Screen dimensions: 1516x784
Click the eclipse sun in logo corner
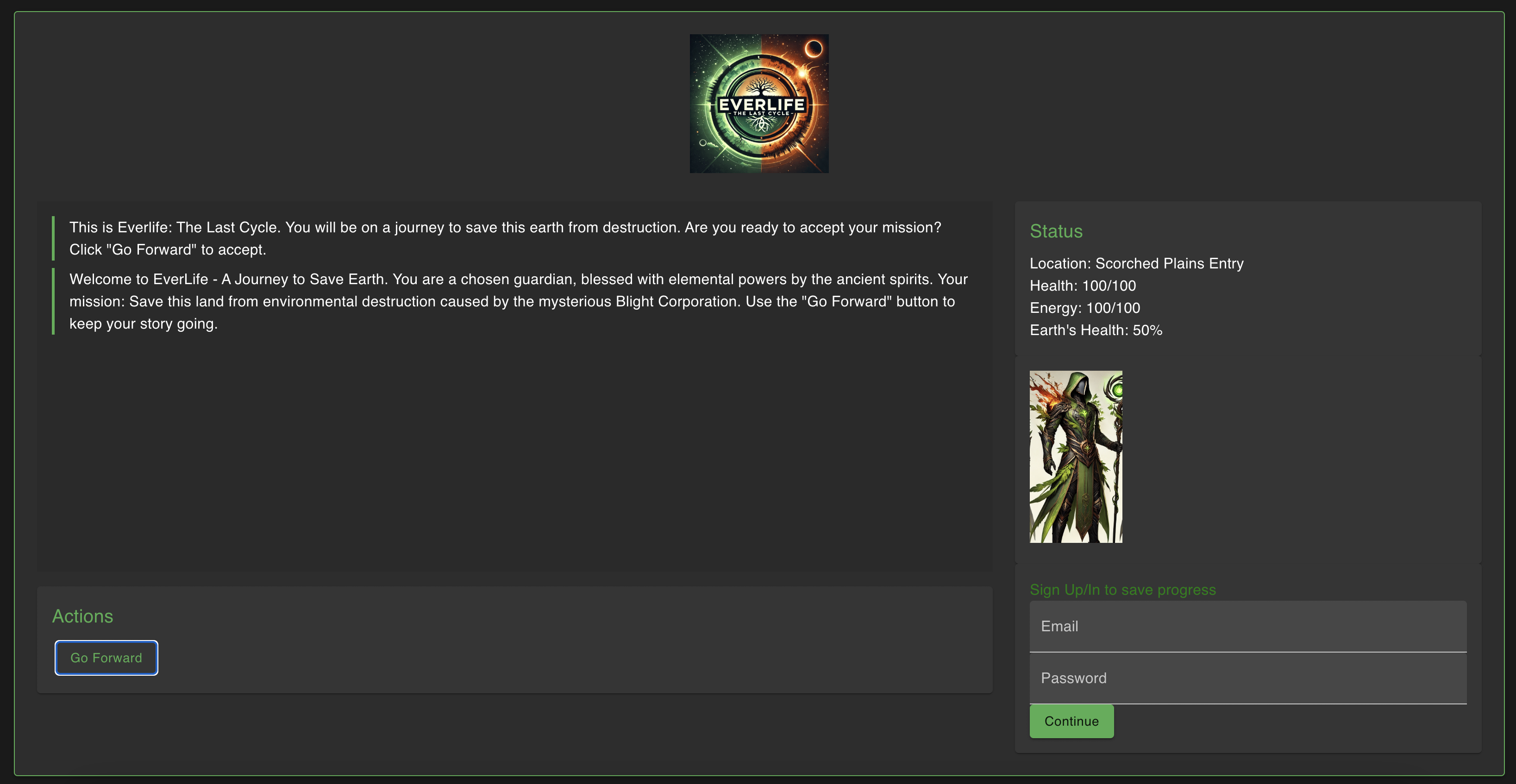point(813,48)
